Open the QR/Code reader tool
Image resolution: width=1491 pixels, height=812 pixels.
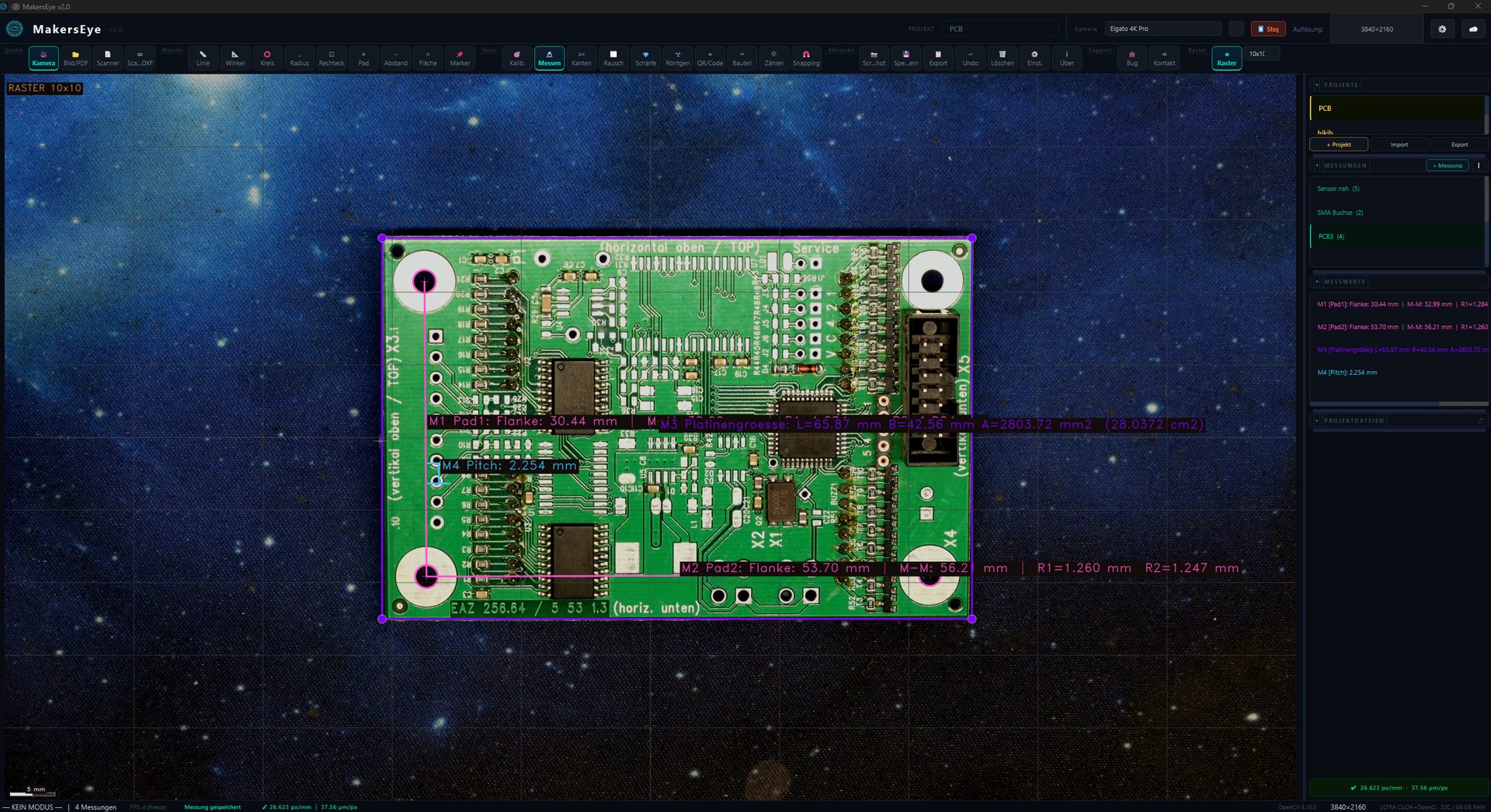(x=709, y=57)
